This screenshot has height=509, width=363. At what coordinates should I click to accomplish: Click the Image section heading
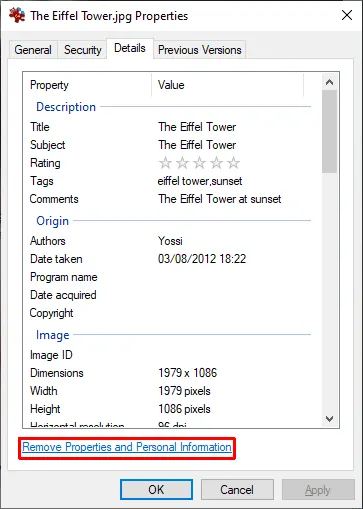tap(53, 335)
